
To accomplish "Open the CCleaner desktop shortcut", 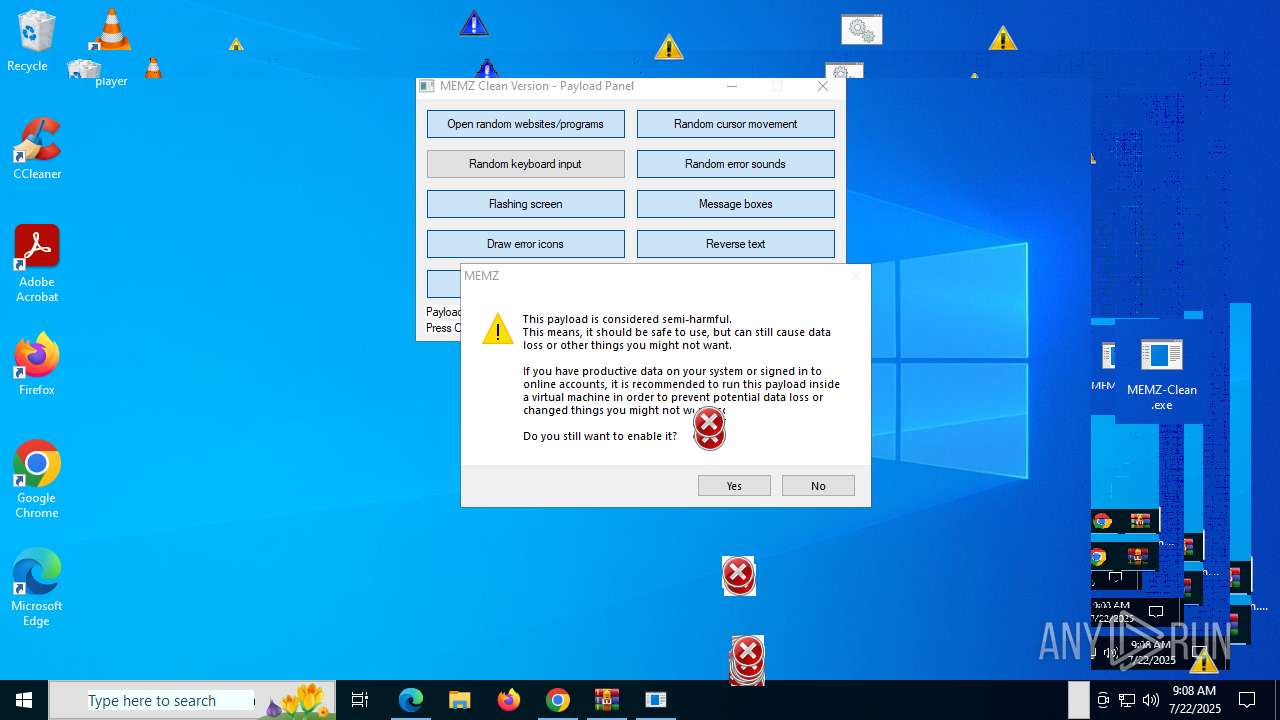I will [37, 149].
